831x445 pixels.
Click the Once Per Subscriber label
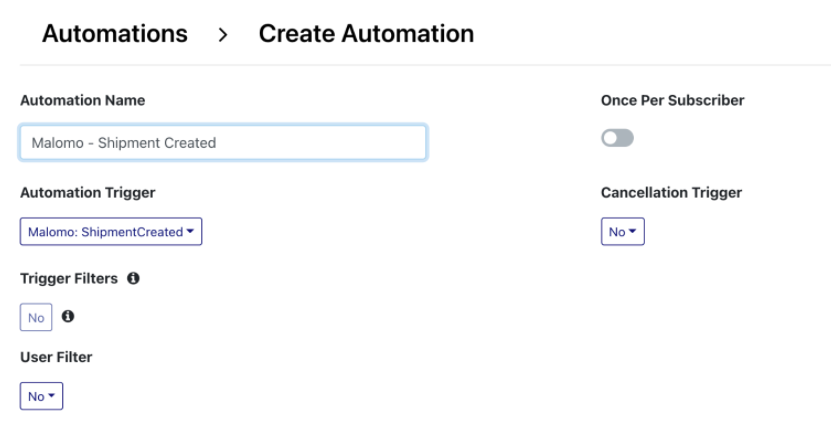click(x=673, y=100)
